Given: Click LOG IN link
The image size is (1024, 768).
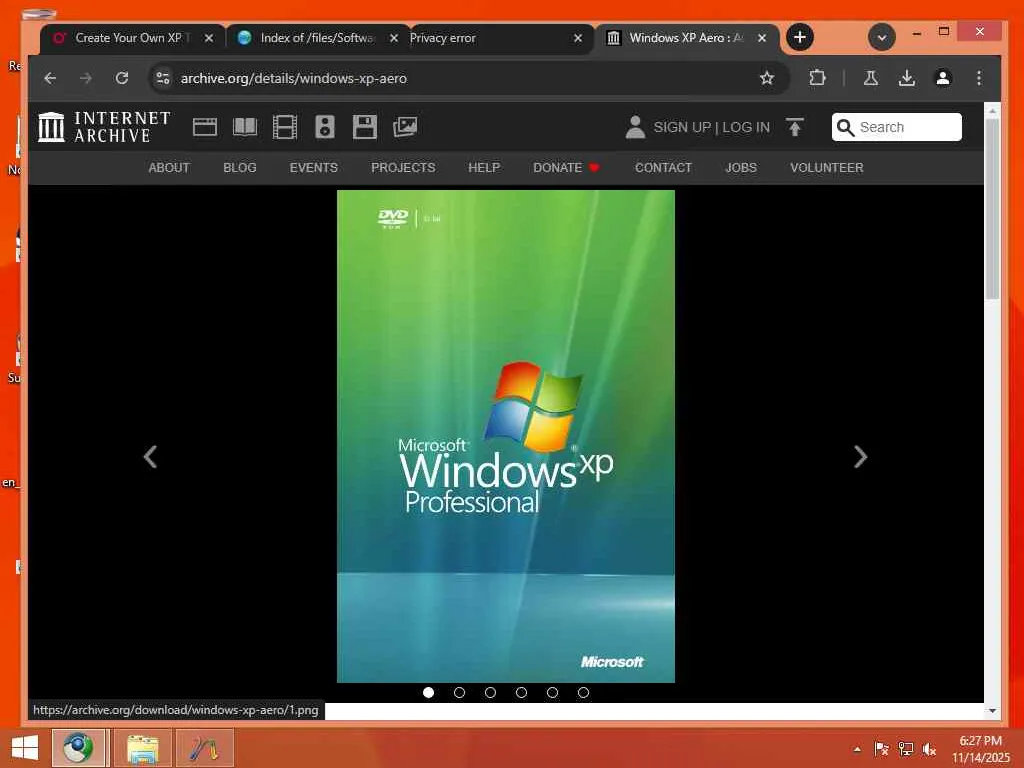Looking at the screenshot, I should tap(746, 127).
